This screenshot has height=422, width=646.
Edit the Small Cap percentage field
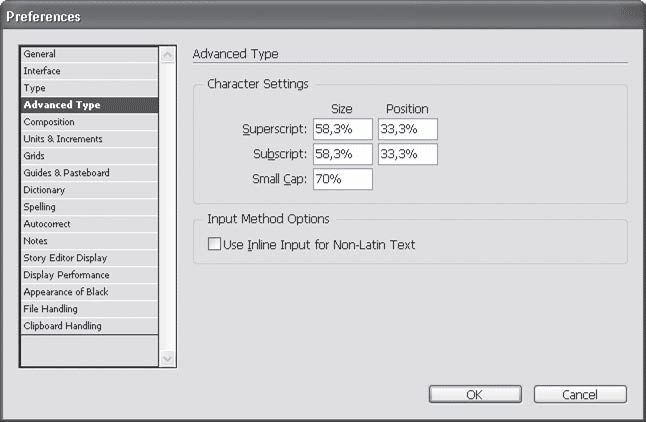click(342, 180)
